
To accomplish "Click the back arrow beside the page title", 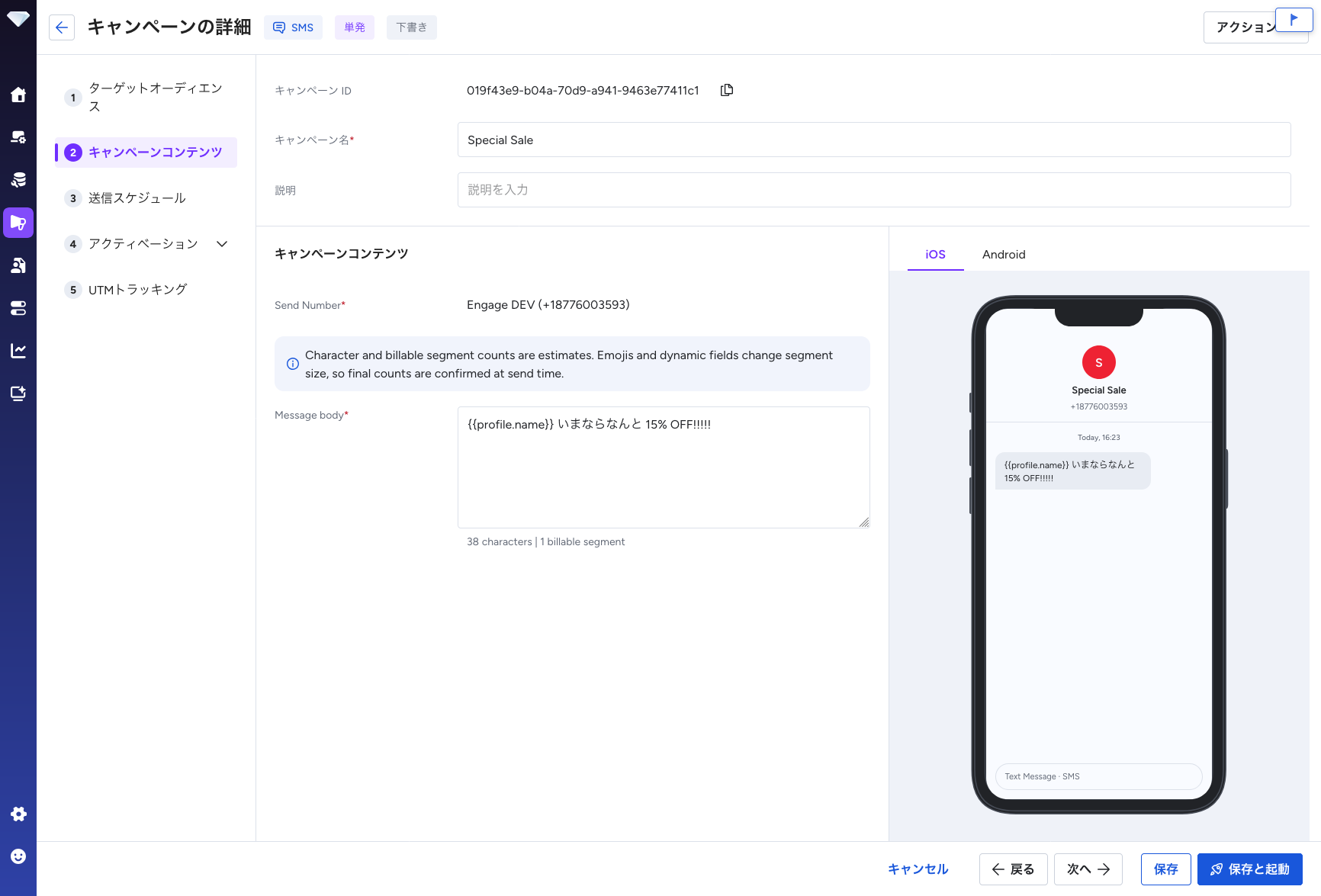I will 62,27.
